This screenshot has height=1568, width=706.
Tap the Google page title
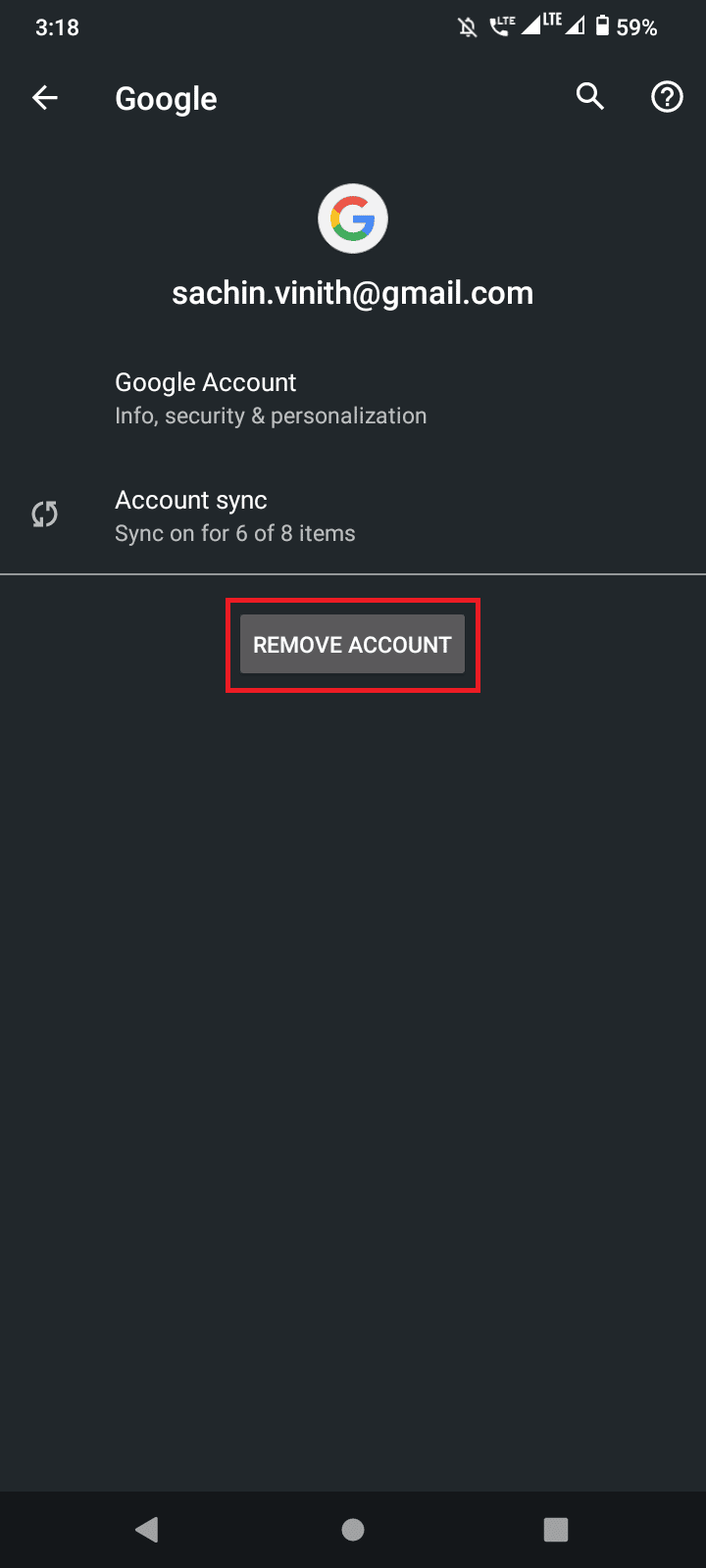[x=166, y=99]
